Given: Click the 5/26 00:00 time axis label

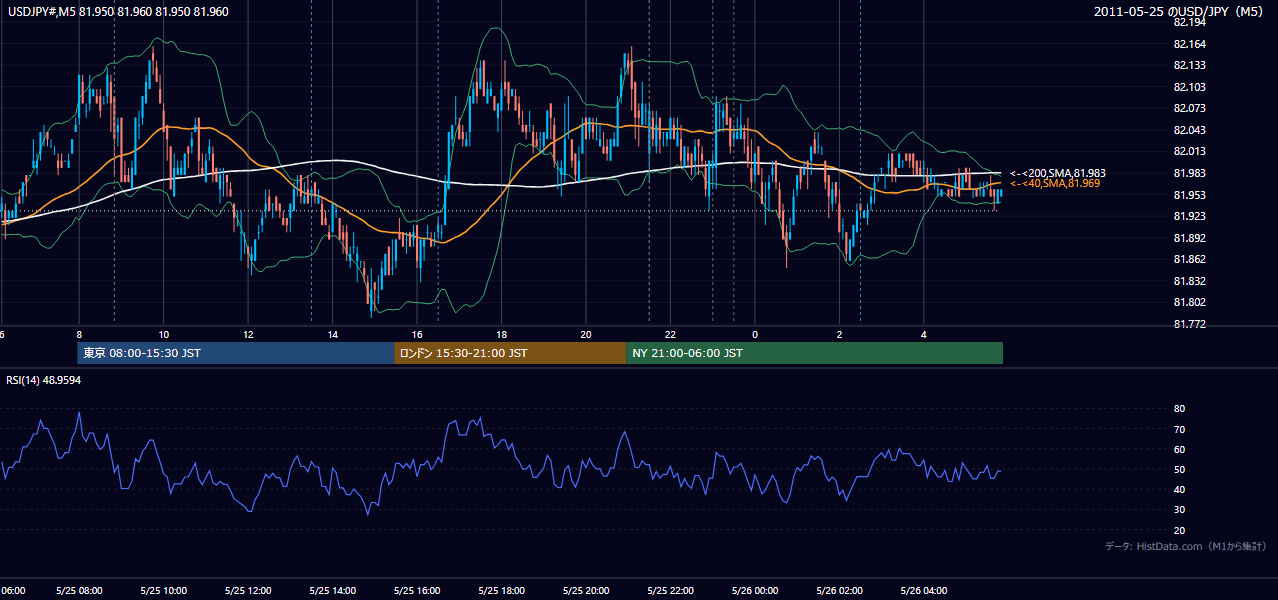Looking at the screenshot, I should pos(756,590).
